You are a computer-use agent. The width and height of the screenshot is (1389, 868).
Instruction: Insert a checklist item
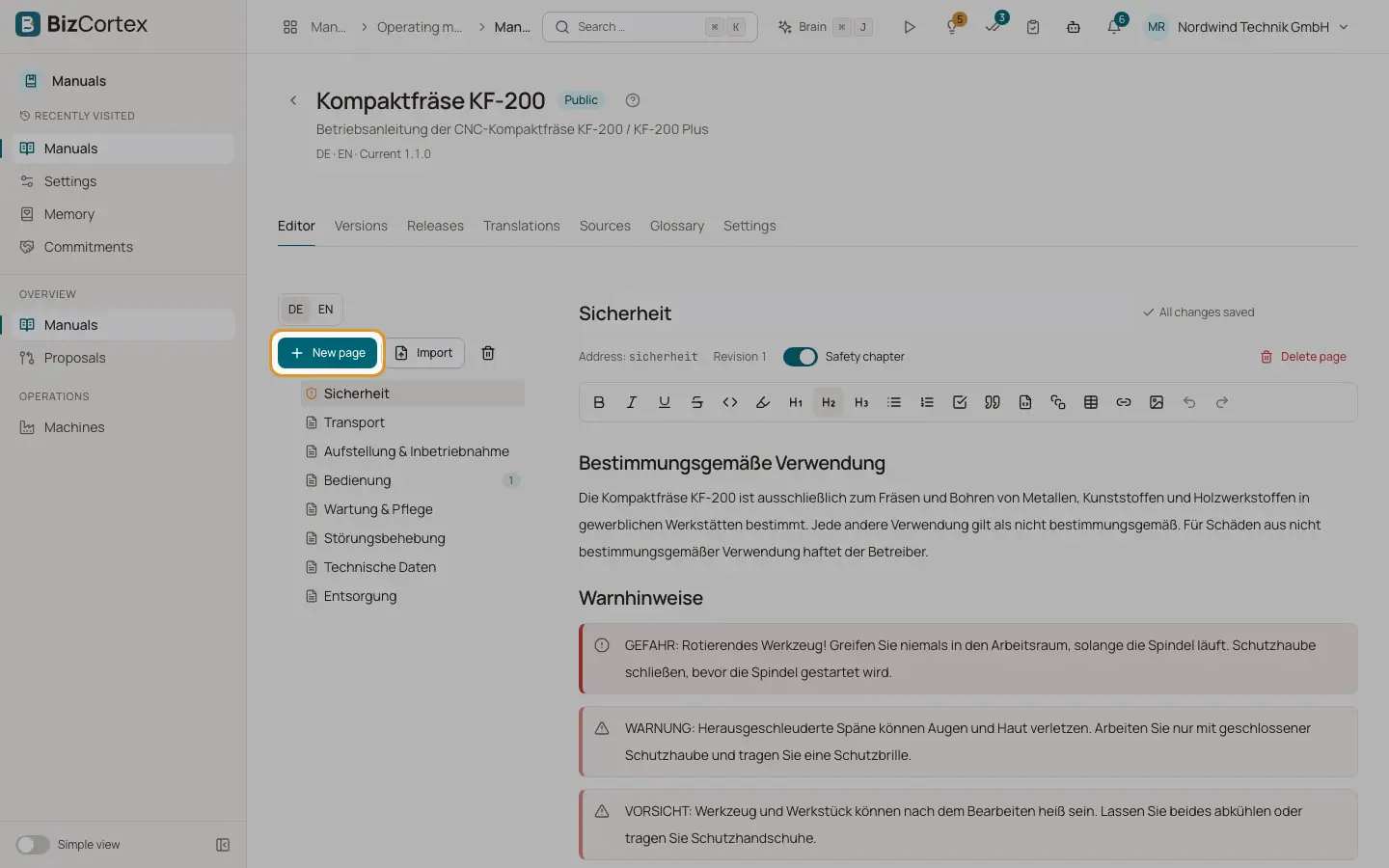point(960,402)
